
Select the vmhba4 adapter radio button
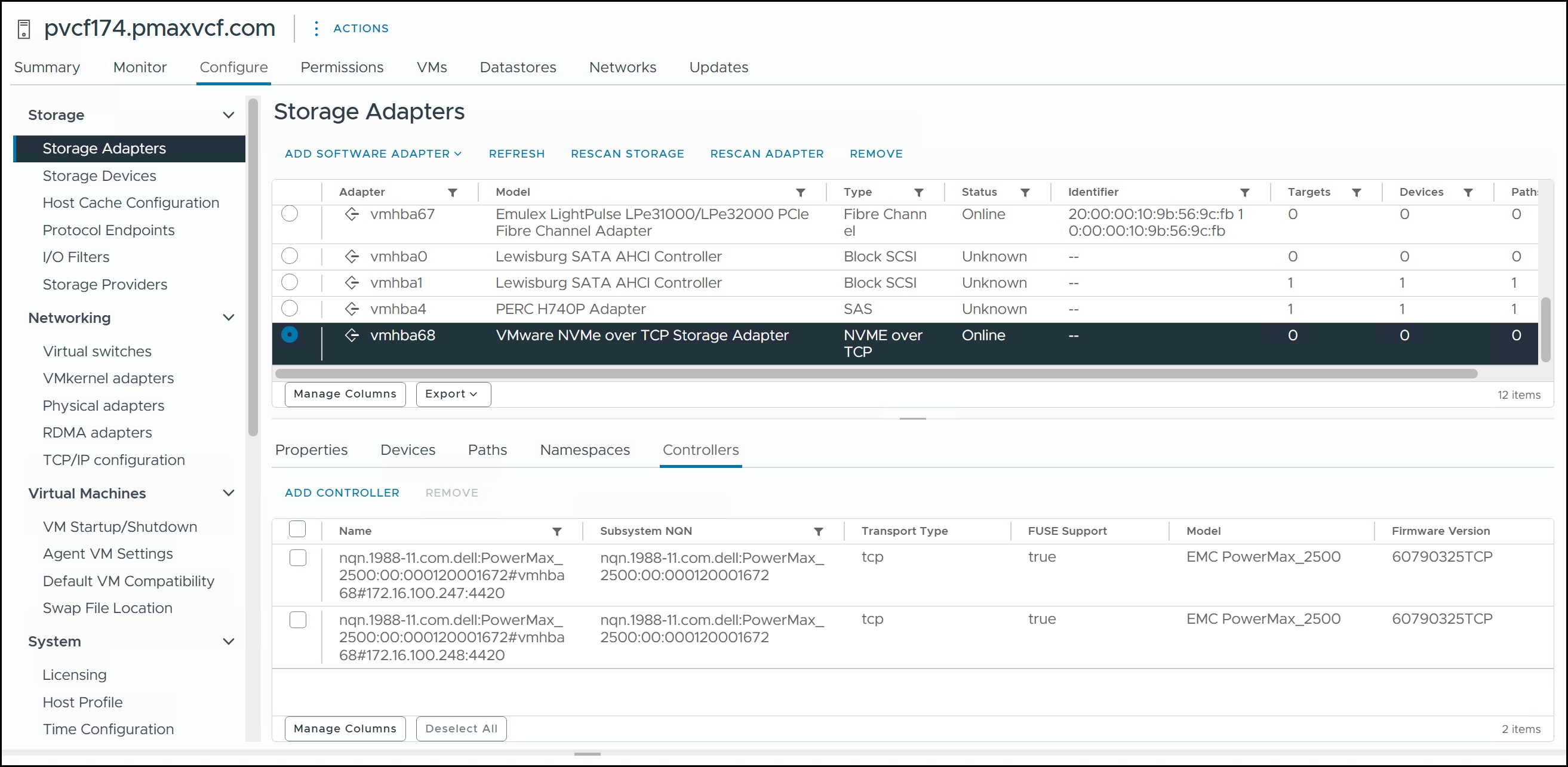290,308
